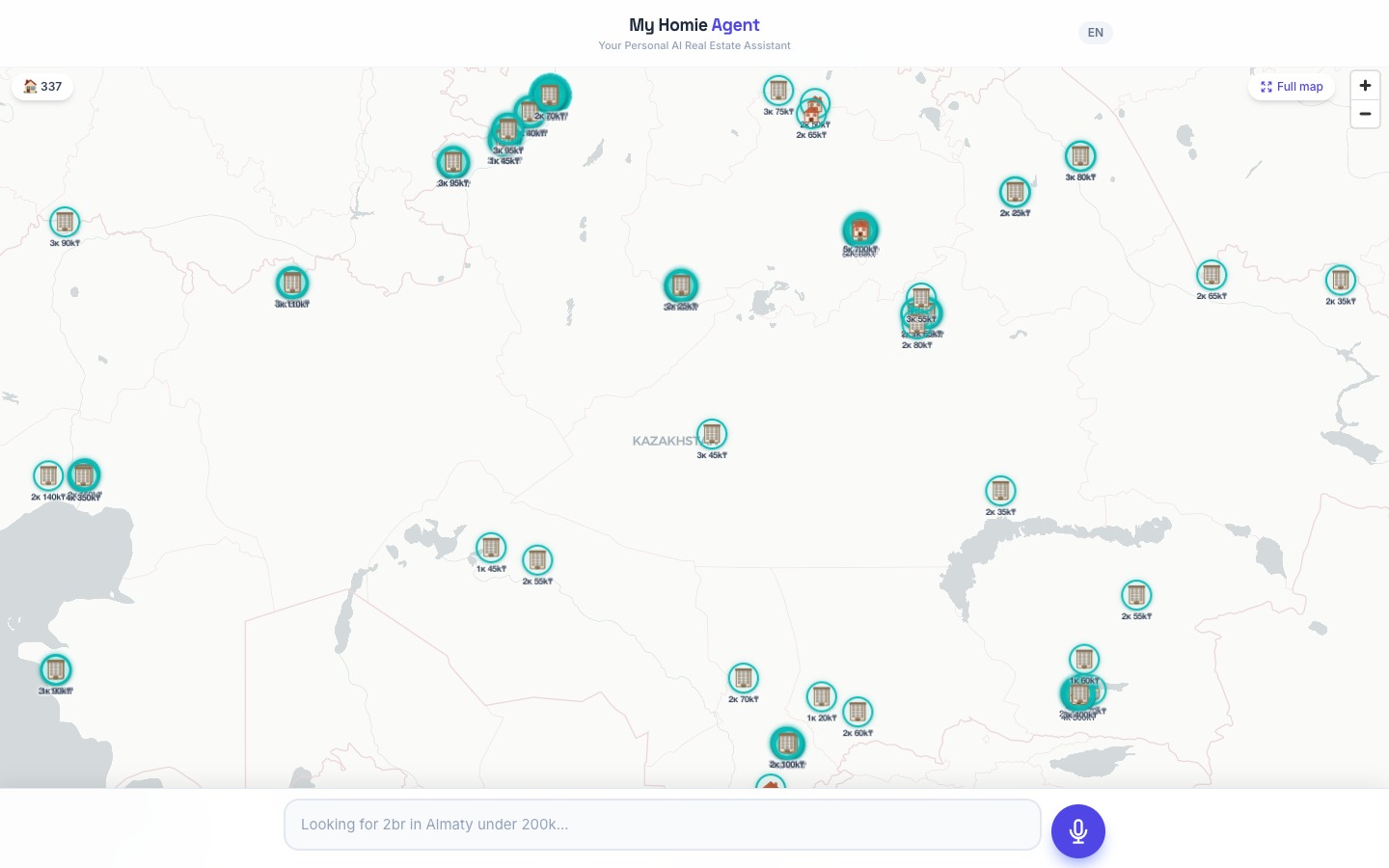Select the 2к 70к₸ marker in the south
The width and height of the screenshot is (1389, 868).
[743, 678]
